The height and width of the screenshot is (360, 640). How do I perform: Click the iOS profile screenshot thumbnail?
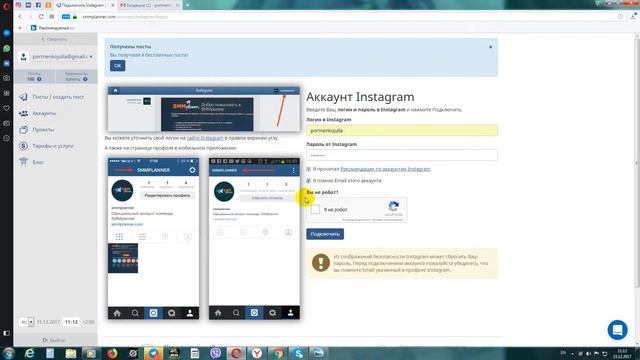coord(153,238)
